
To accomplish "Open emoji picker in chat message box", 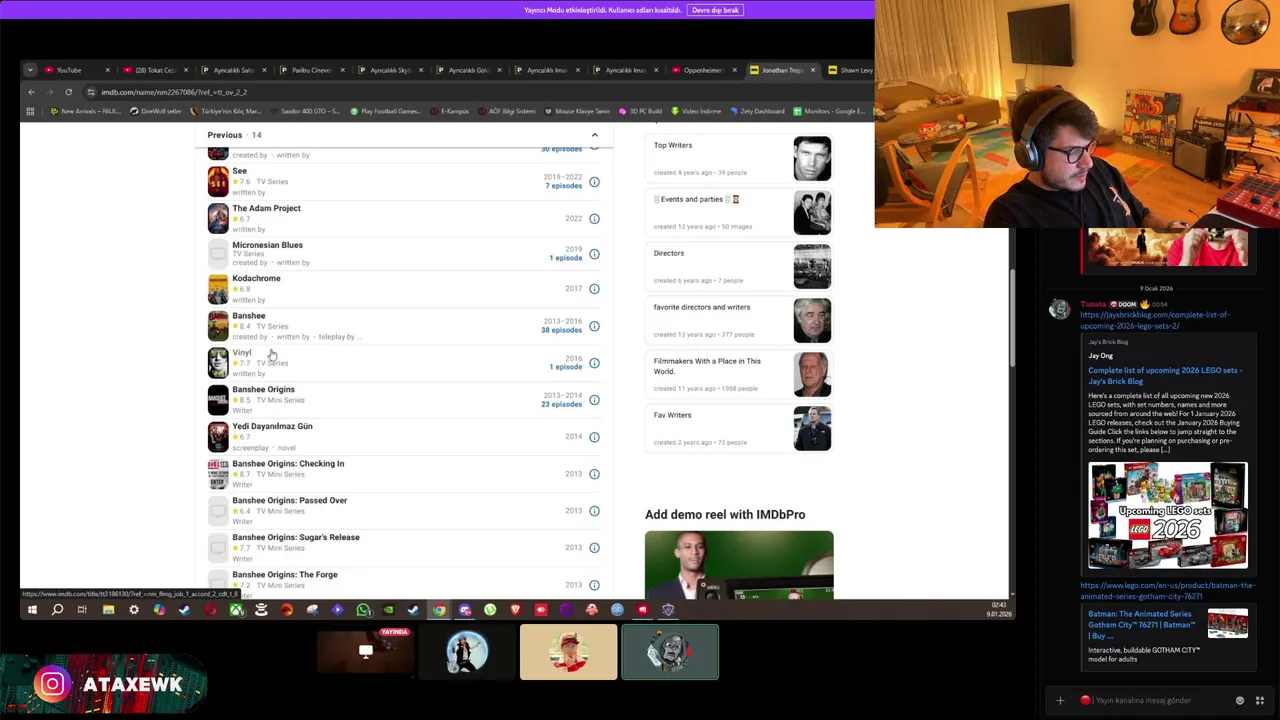I will pyautogui.click(x=1240, y=700).
